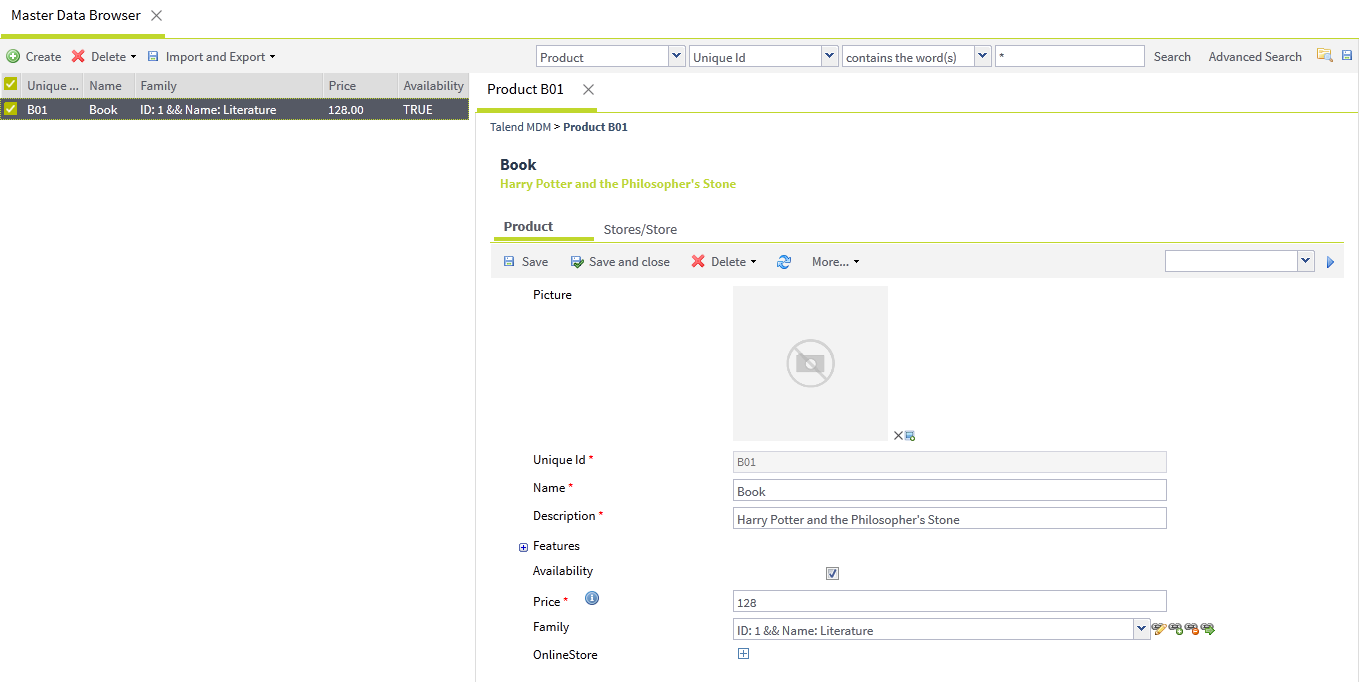Open the More... menu
The height and width of the screenshot is (682, 1362).
point(835,262)
